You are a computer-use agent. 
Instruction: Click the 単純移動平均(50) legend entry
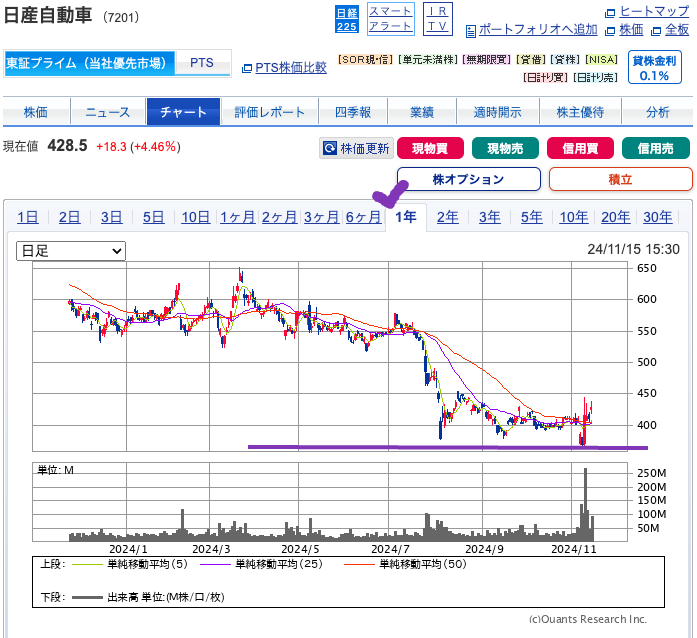[x=405, y=564]
